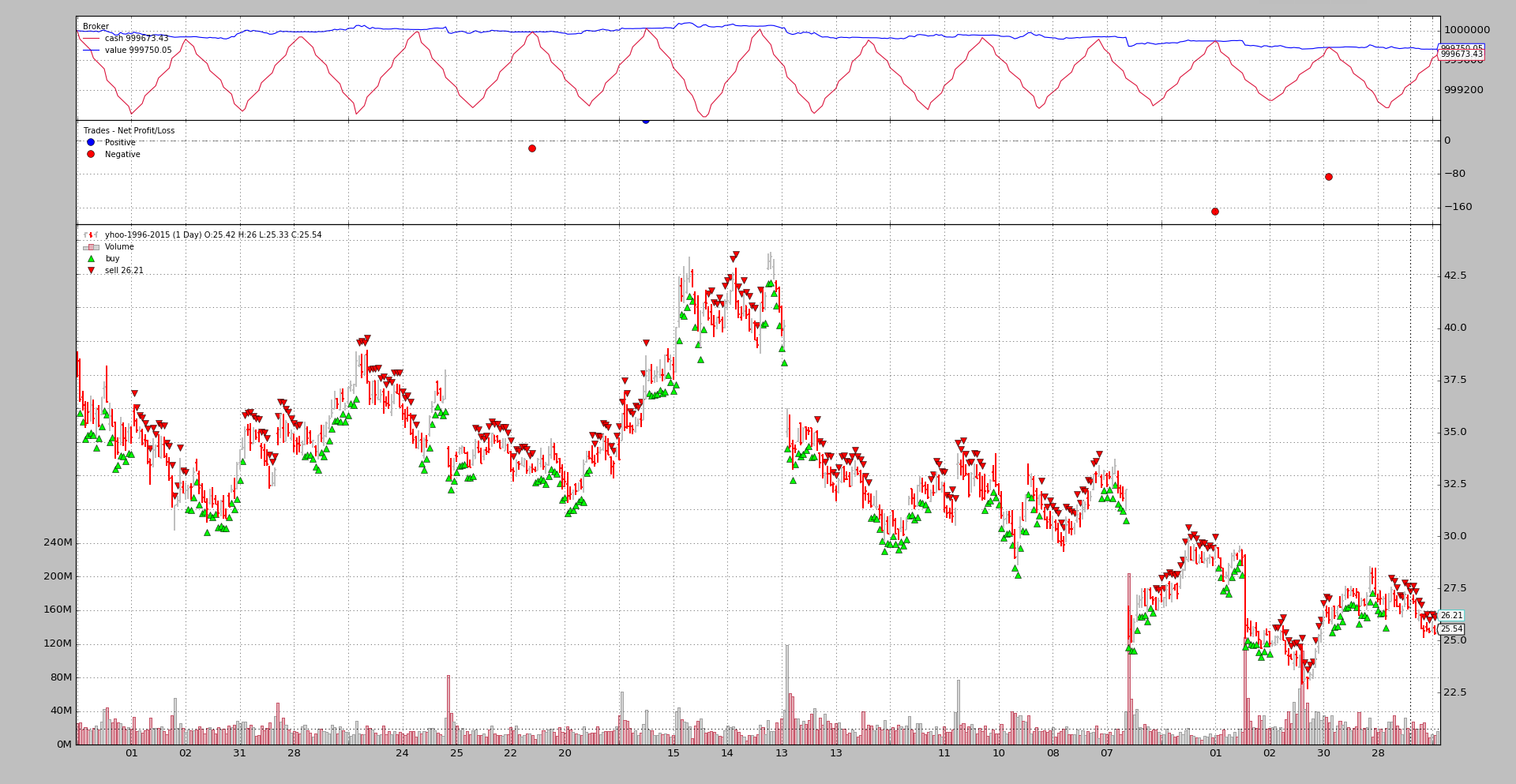Click the Trades - Net Profit/Loss title
The height and width of the screenshot is (784, 1516).
[129, 131]
